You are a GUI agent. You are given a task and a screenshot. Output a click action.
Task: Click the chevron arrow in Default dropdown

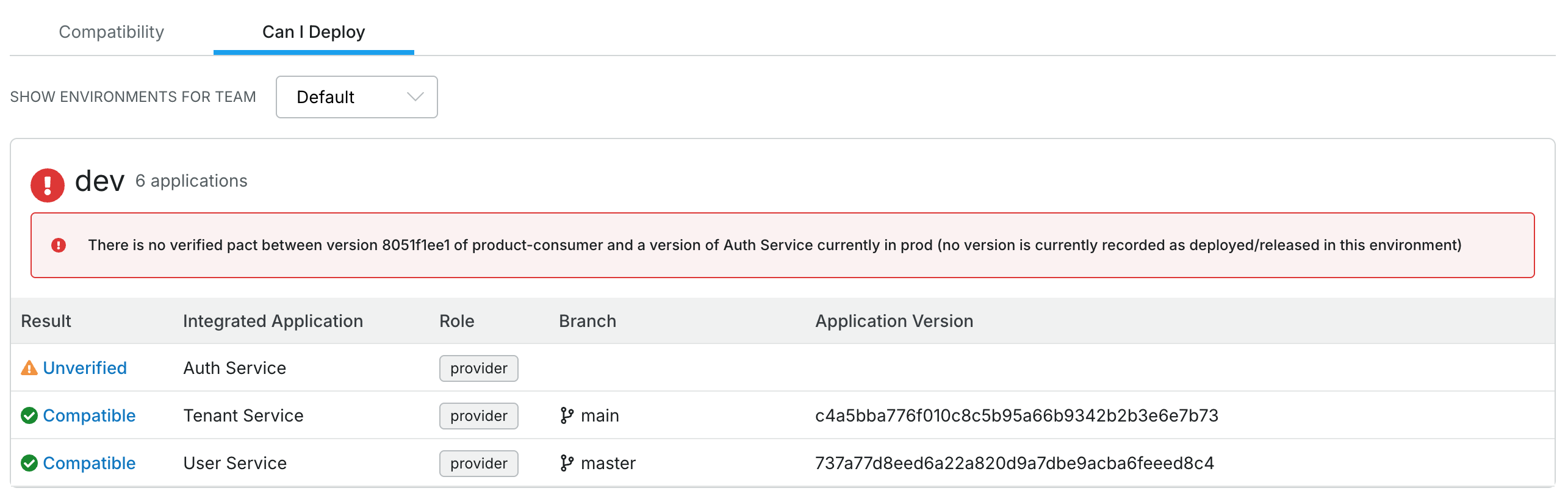point(415,97)
